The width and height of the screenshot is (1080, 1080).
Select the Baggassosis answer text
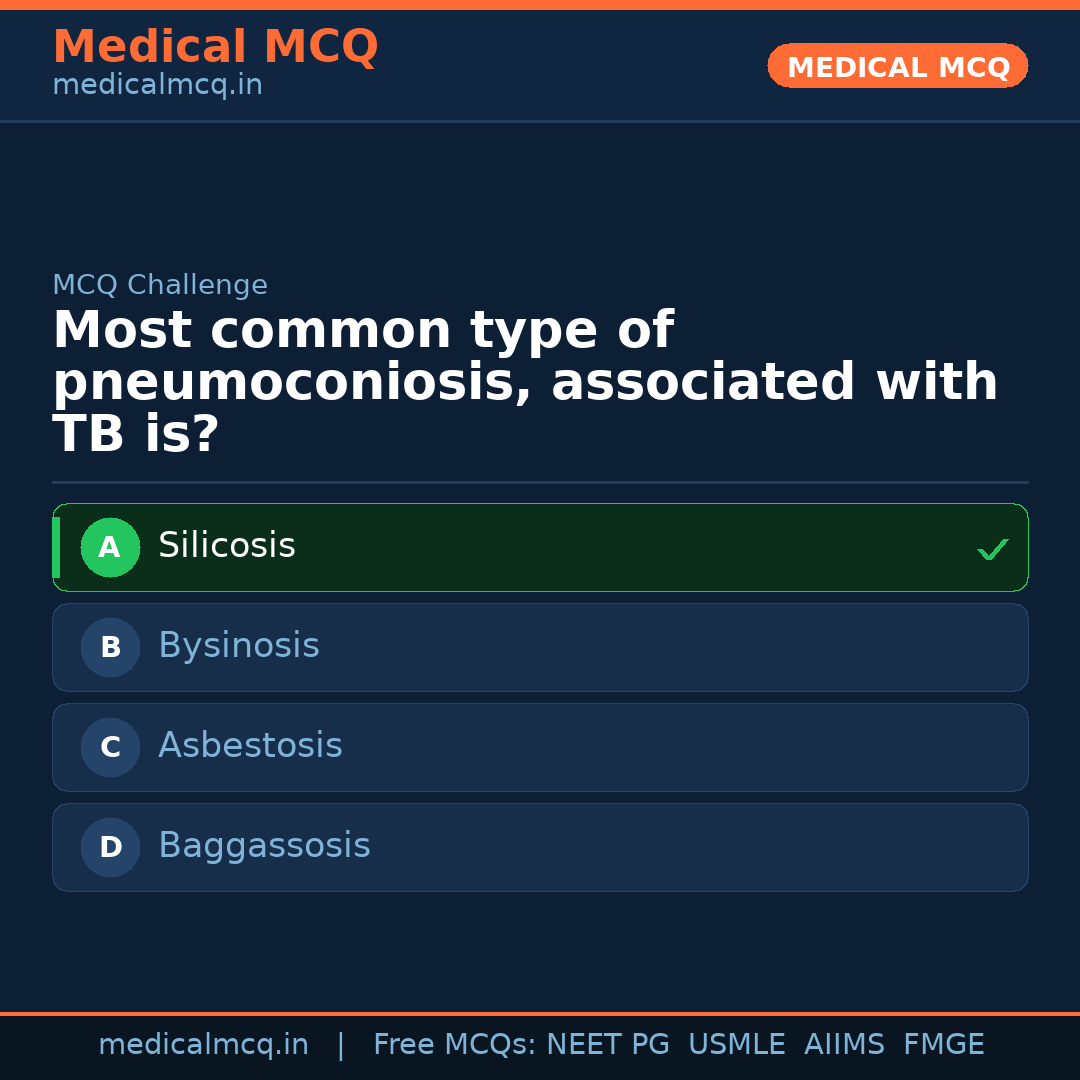click(x=264, y=846)
